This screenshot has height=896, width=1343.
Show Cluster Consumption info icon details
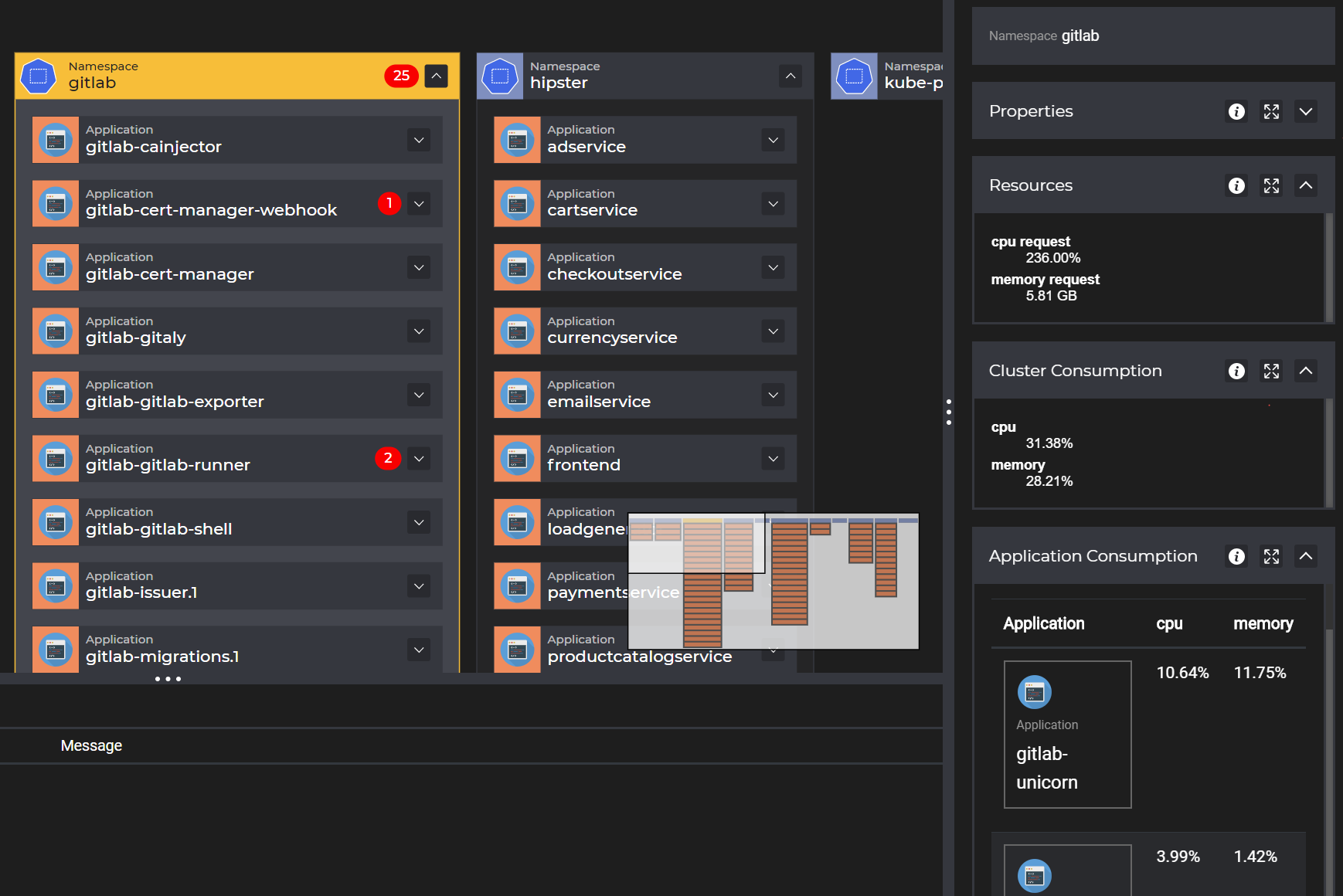point(1236,371)
